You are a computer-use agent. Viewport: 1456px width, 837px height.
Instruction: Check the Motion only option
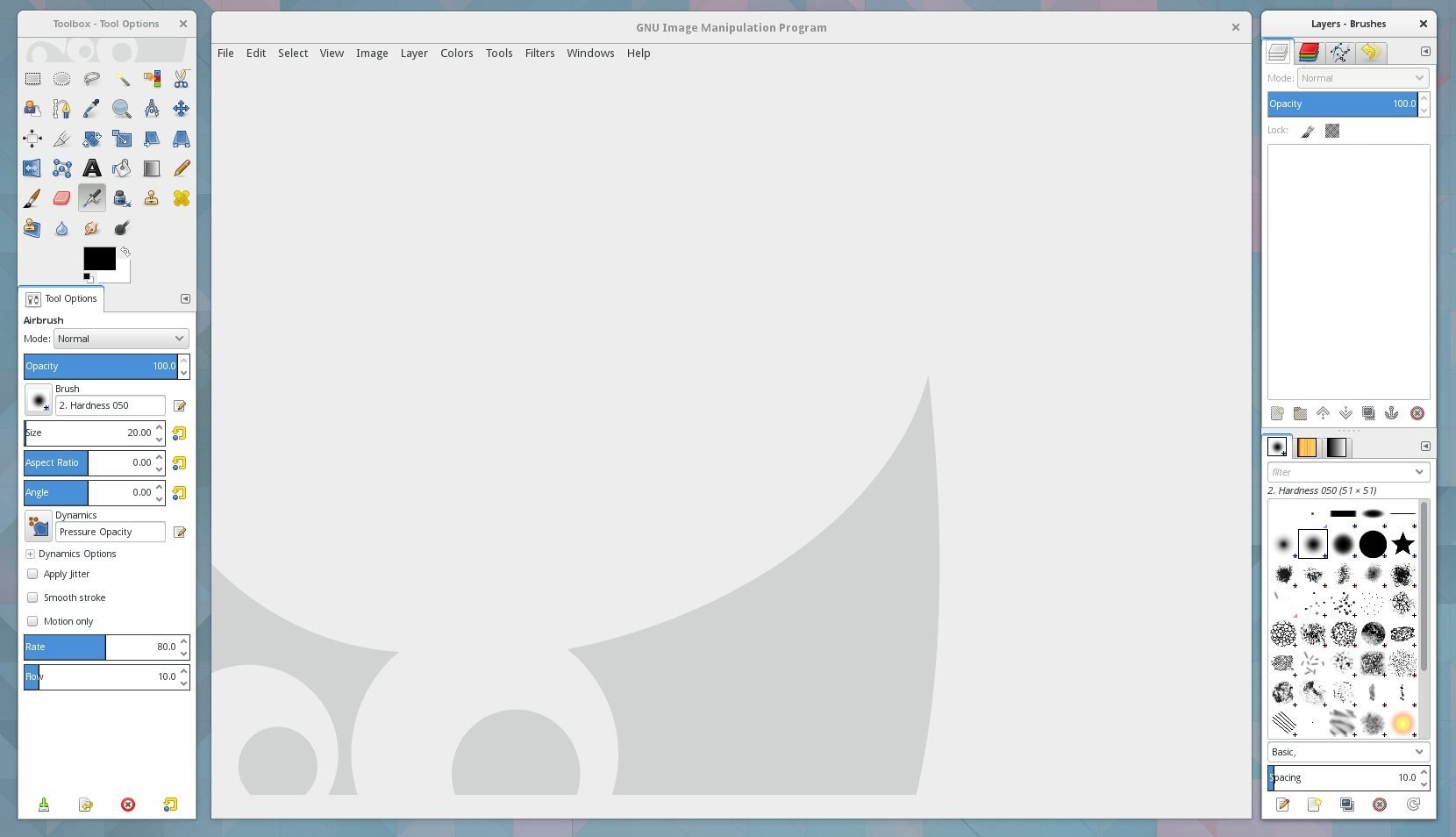32,621
